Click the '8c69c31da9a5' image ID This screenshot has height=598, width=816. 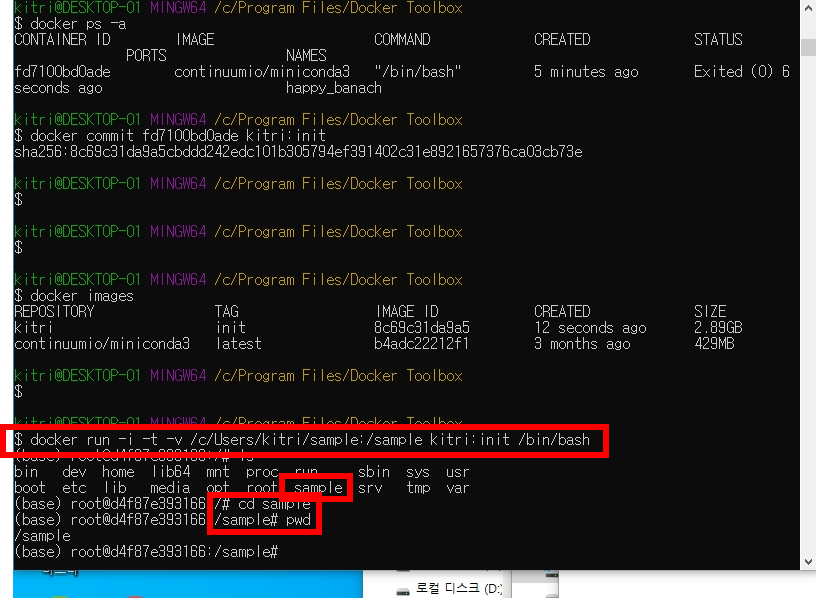[422, 328]
